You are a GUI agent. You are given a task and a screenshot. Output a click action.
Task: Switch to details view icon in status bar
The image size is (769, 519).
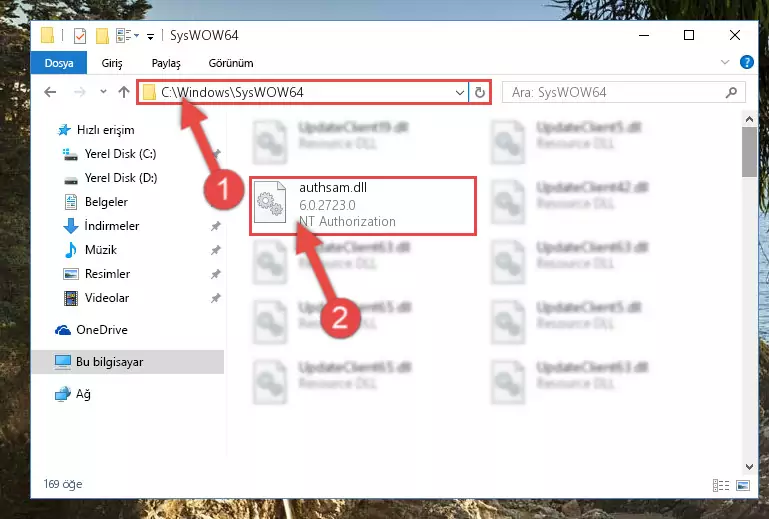tap(720, 485)
